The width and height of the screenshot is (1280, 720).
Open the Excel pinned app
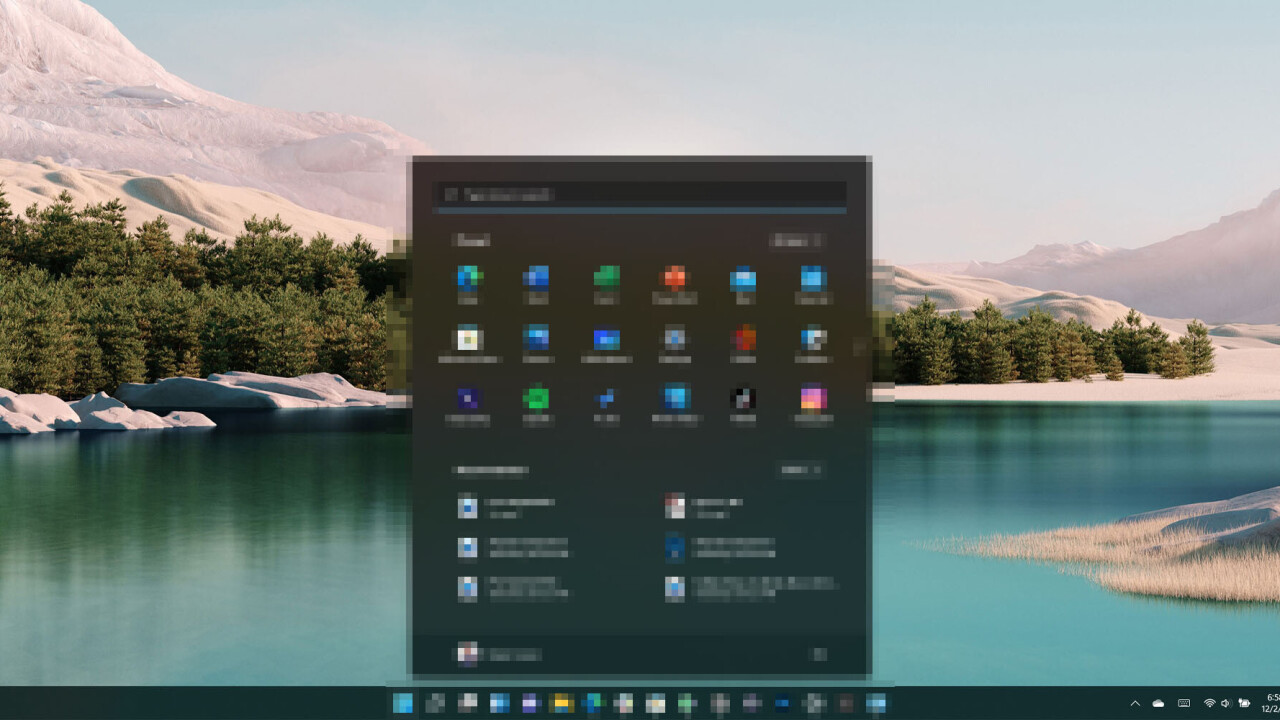606,280
